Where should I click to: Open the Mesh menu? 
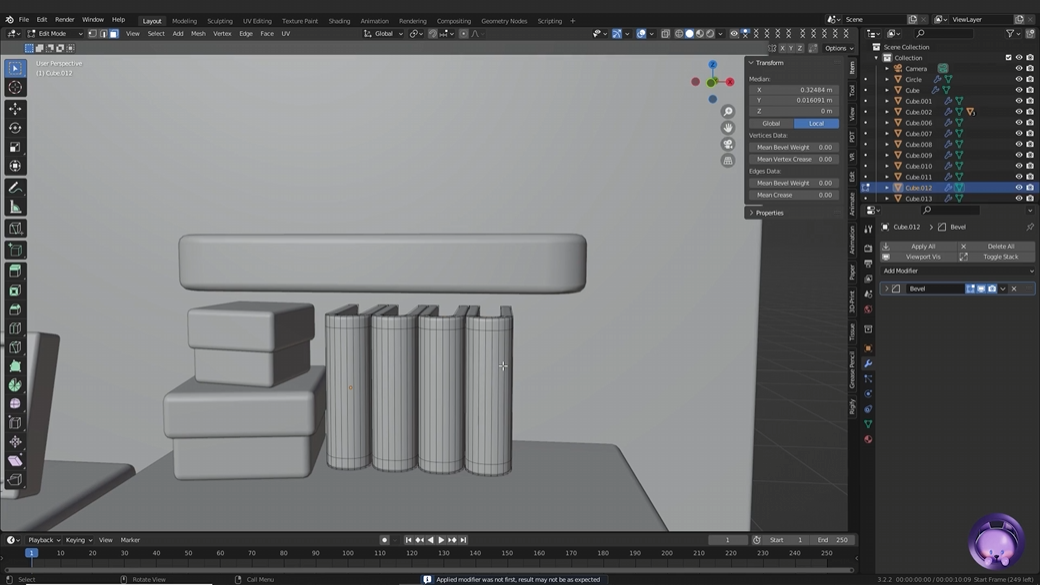198,34
